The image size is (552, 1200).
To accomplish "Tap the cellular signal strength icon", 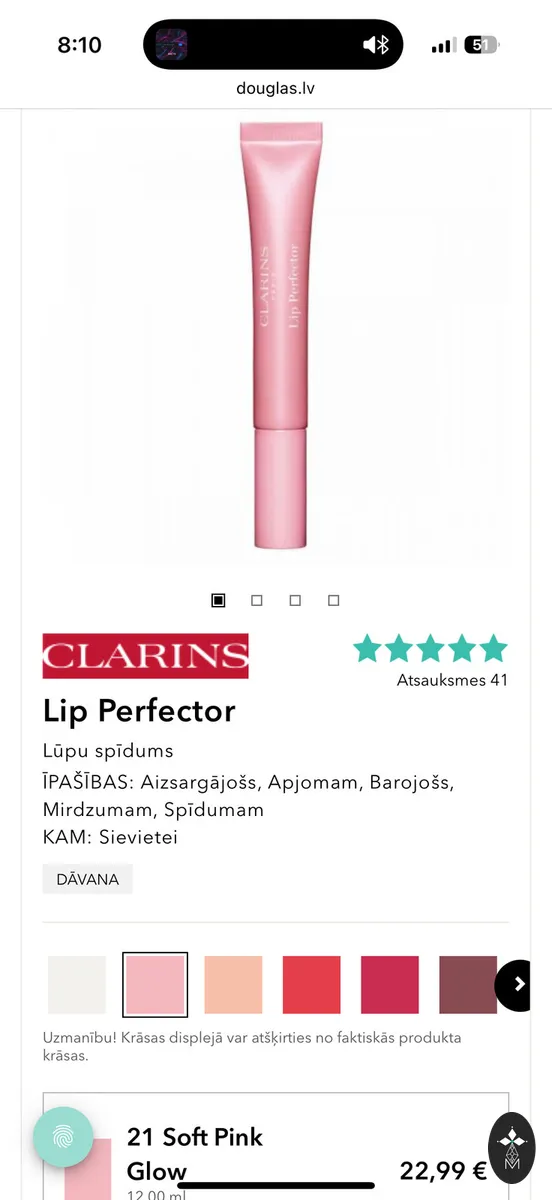I will [x=443, y=46].
